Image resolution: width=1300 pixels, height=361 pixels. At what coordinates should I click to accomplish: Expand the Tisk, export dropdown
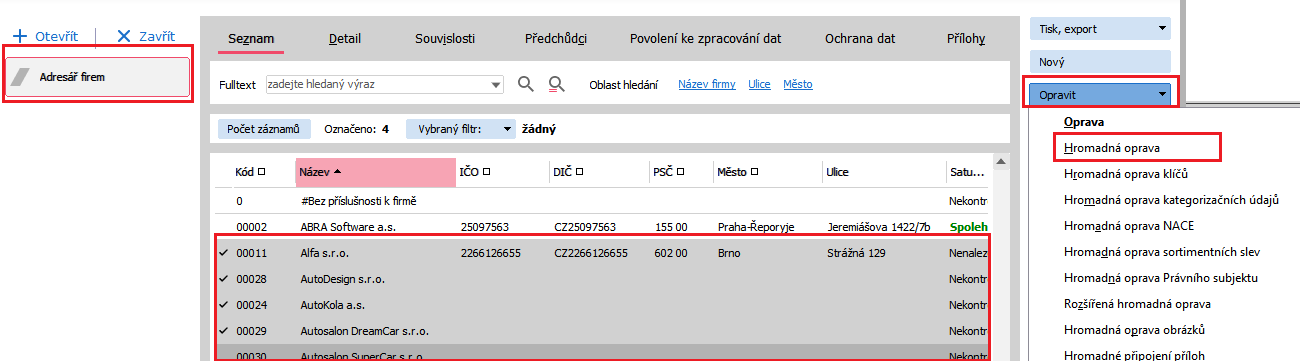tap(1161, 29)
